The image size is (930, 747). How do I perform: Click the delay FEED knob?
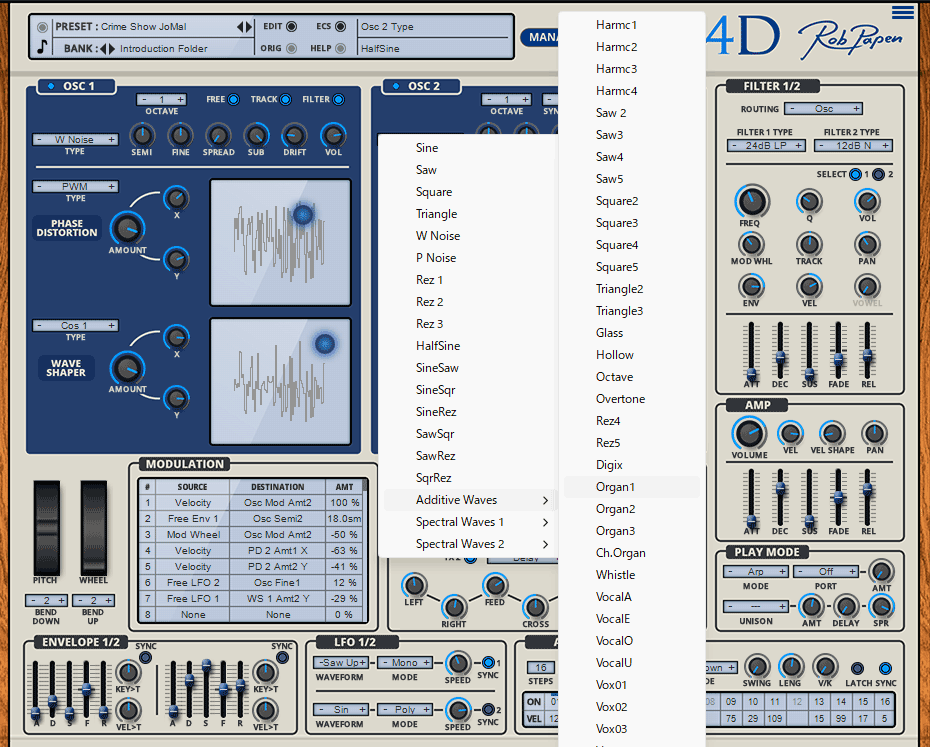(495, 585)
